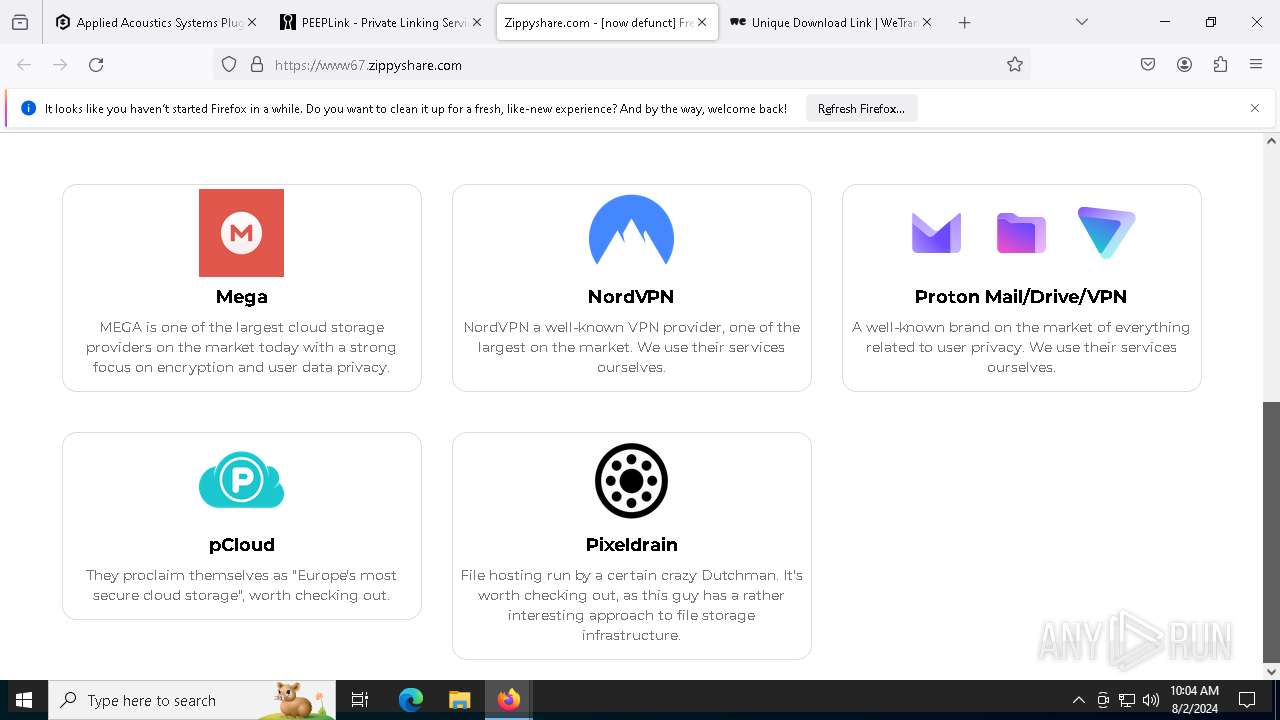Go back to the previous page
1280x720 pixels.
coord(24,65)
